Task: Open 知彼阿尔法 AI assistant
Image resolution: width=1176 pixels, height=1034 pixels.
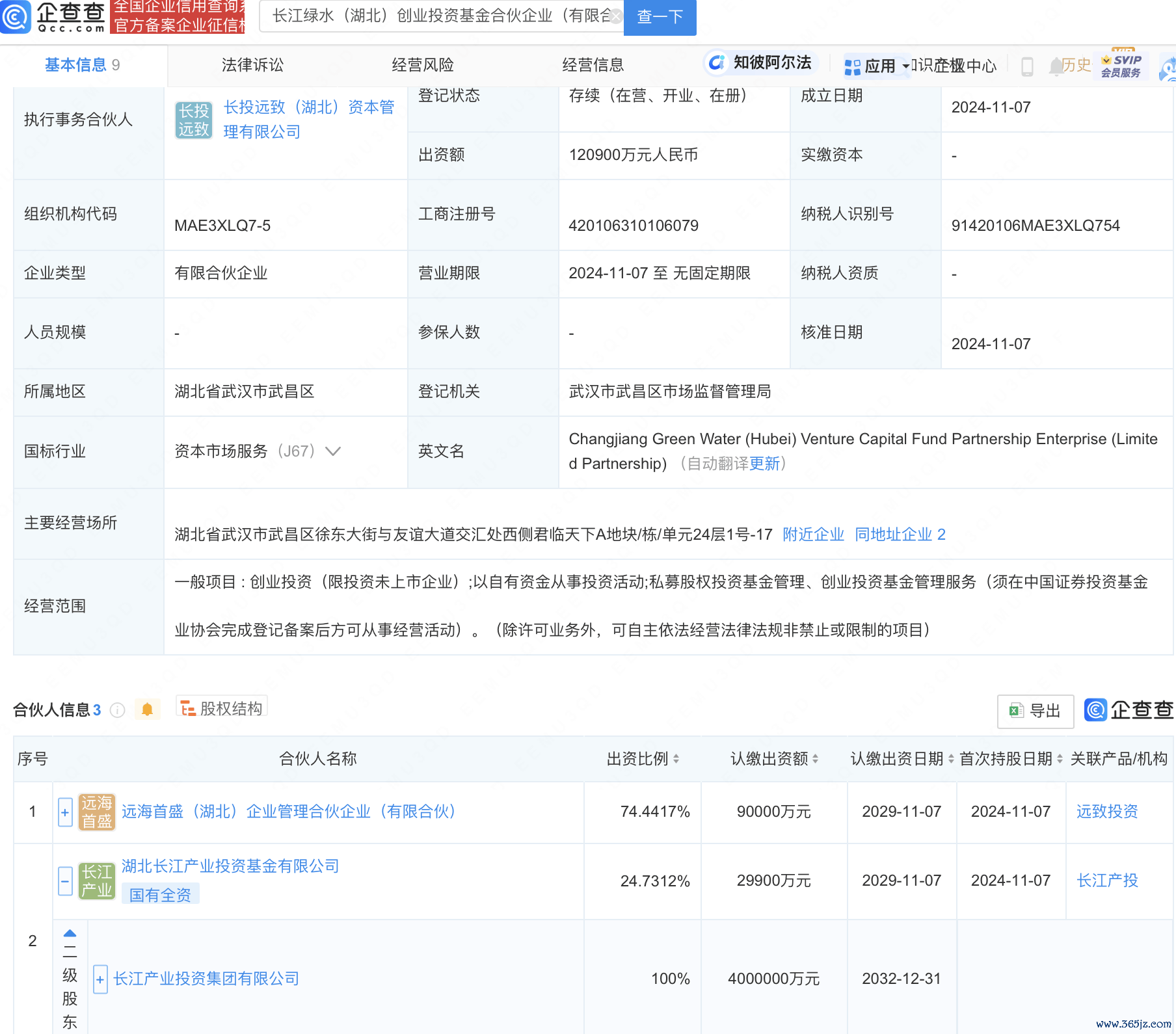Action: pyautogui.click(x=760, y=62)
